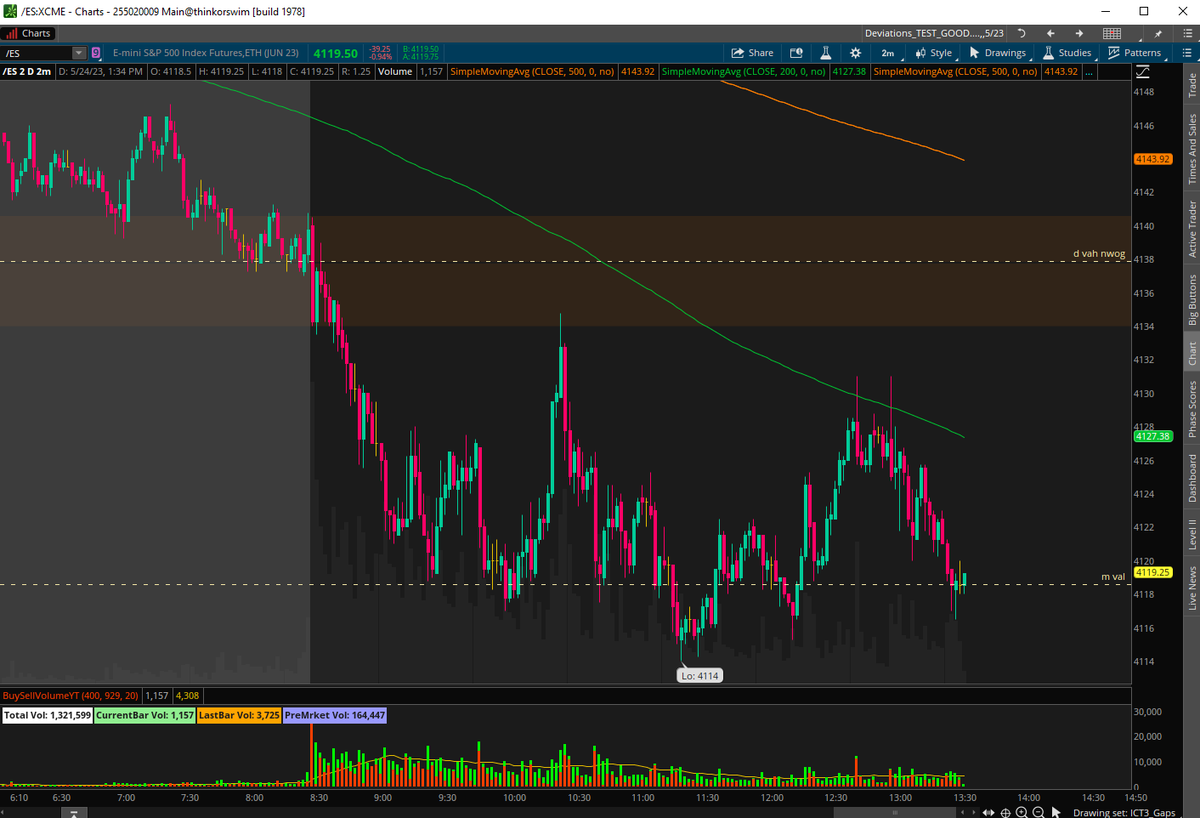Open Deviations_TEST_GOOD workspace selector

934,34
